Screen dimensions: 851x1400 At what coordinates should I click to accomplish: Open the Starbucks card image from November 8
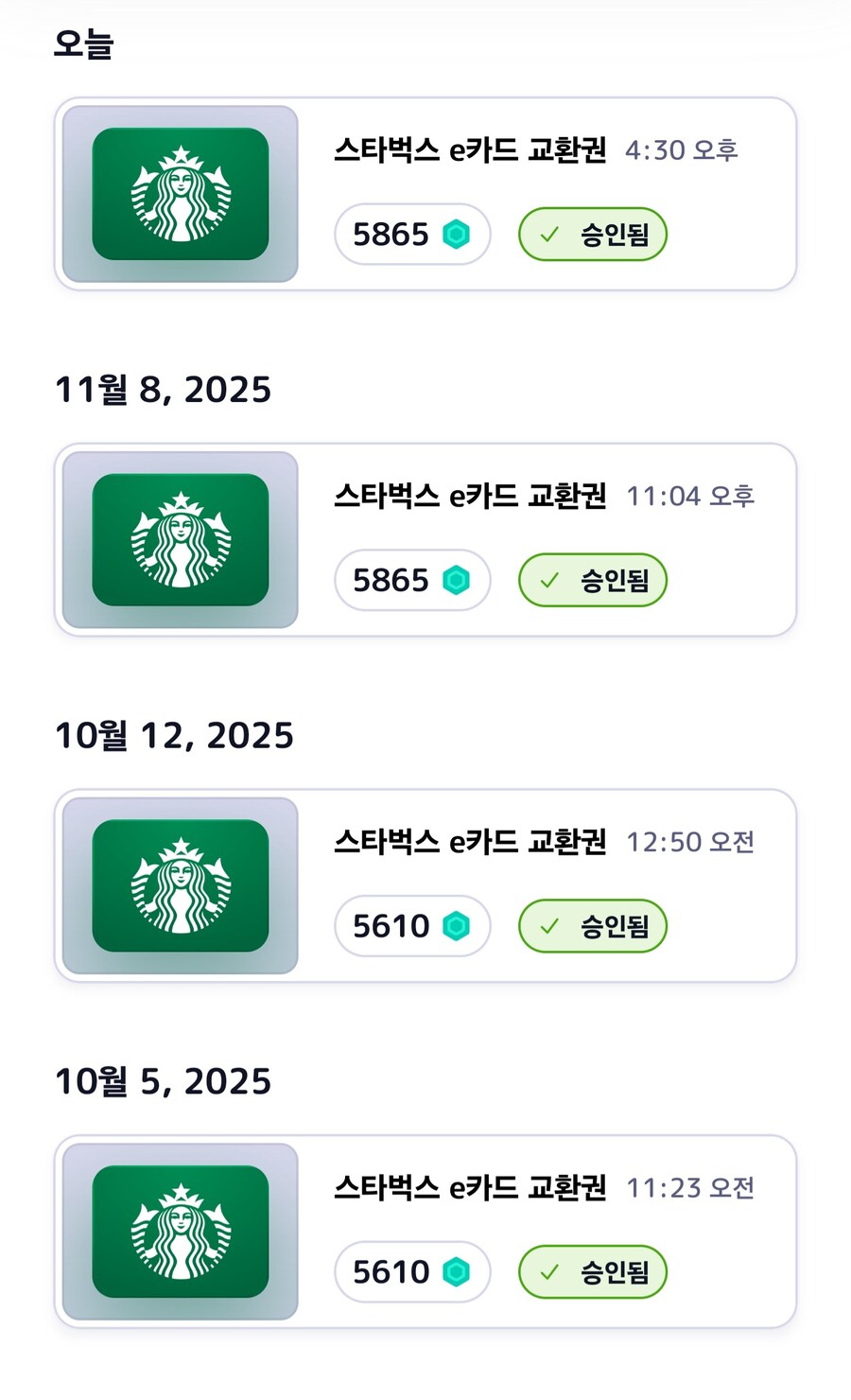click(x=181, y=540)
